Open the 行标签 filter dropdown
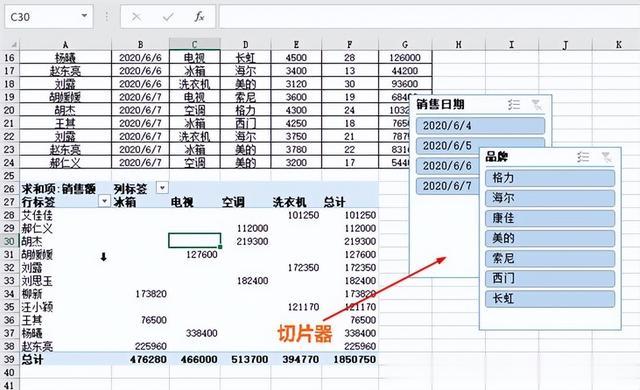Screen dimensions: 640x390 [104, 201]
